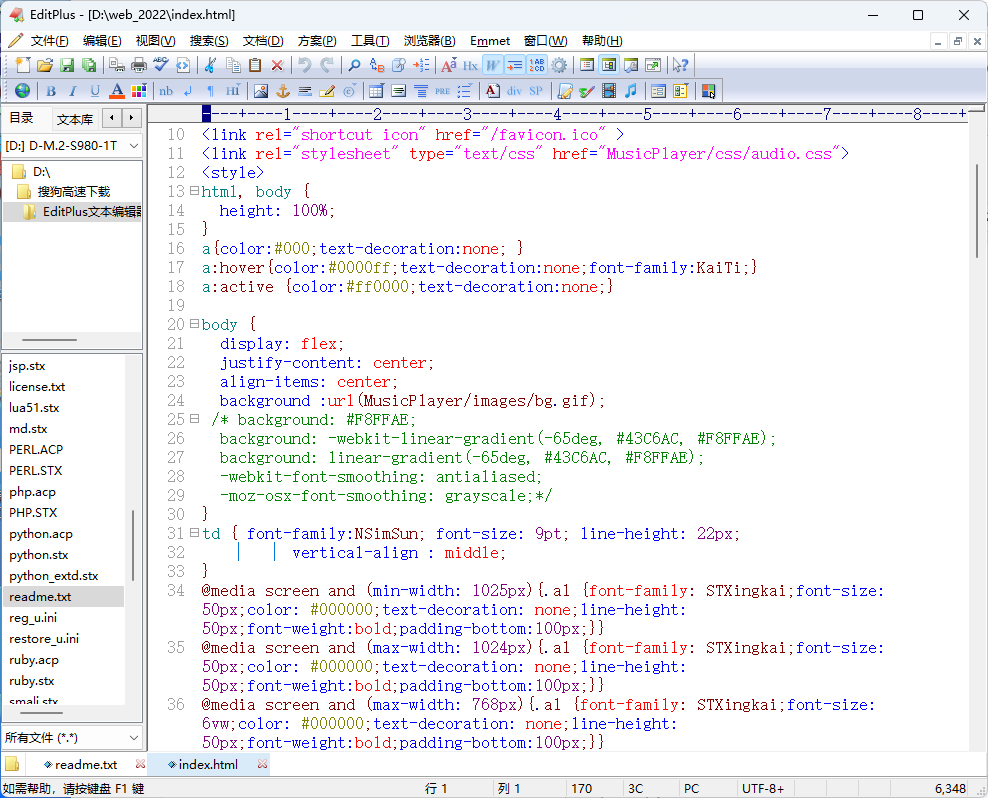Open the drive selector D-M.2-S980-1T dropdown
The height and width of the screenshot is (798, 988).
tap(72, 146)
